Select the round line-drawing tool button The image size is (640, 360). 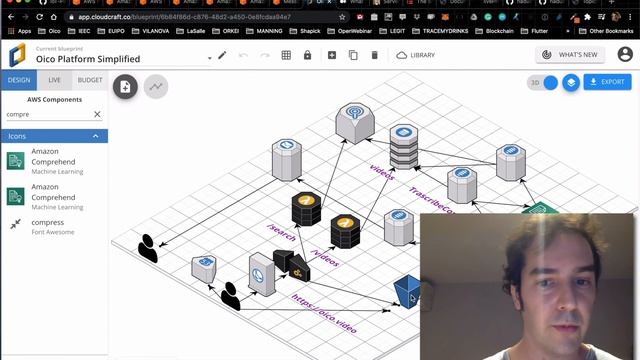click(x=156, y=87)
